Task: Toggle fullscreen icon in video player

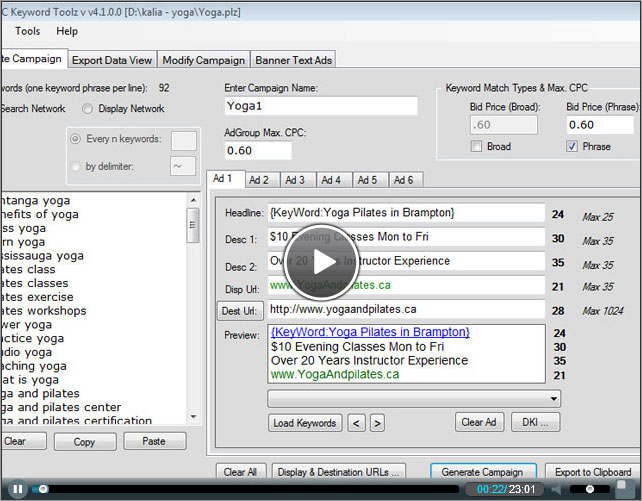Action: pos(625,488)
